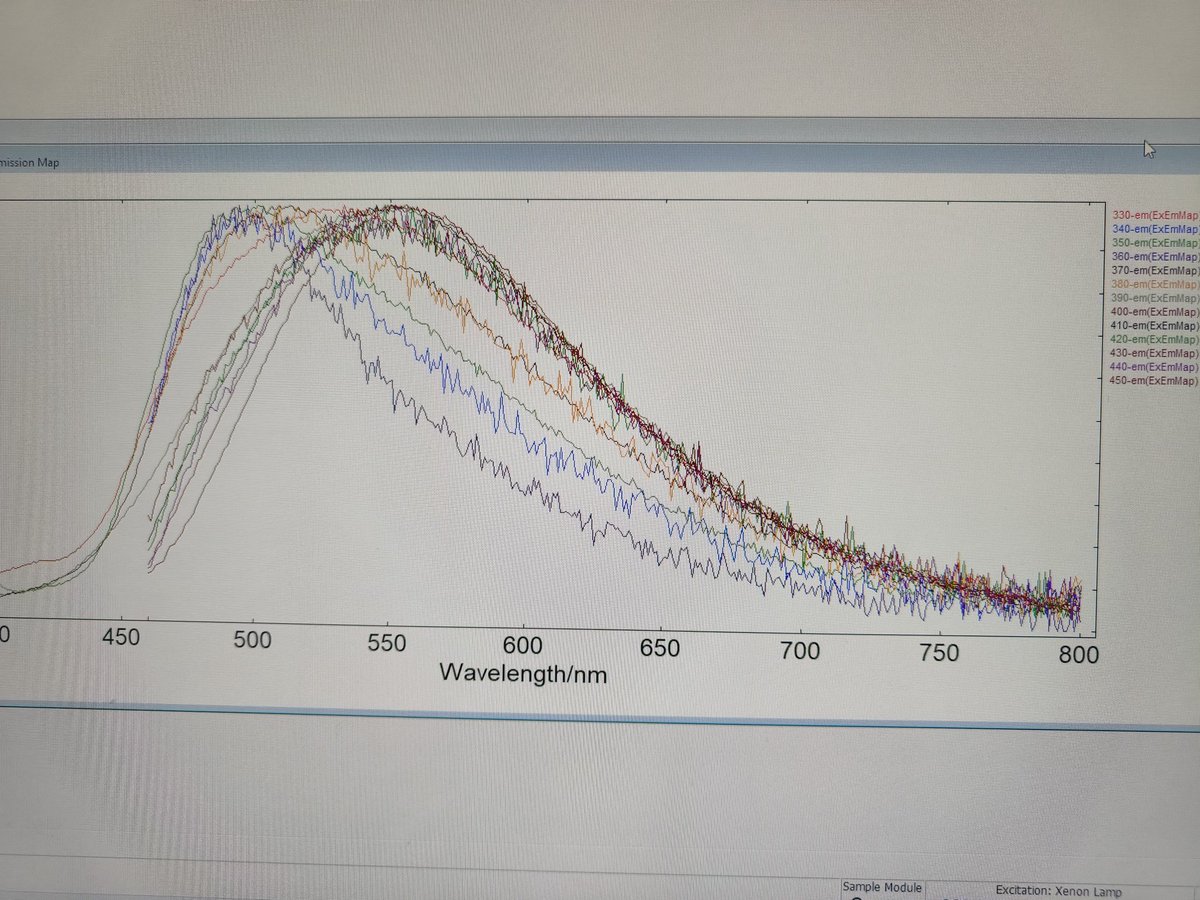Click the 550 x-axis tick label
This screenshot has height=900, width=1200.
(x=385, y=645)
